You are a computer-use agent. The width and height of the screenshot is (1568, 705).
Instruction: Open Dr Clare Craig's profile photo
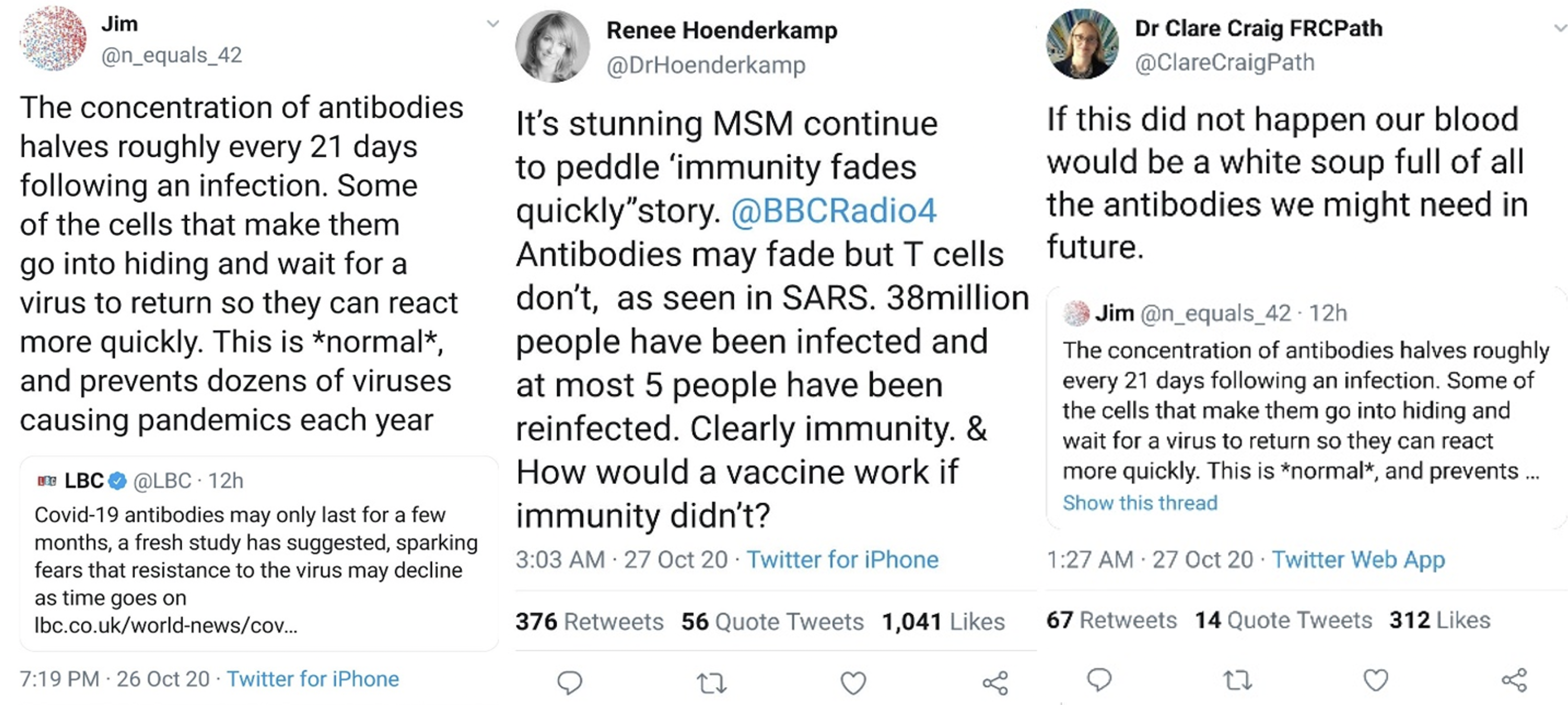[x=1082, y=44]
